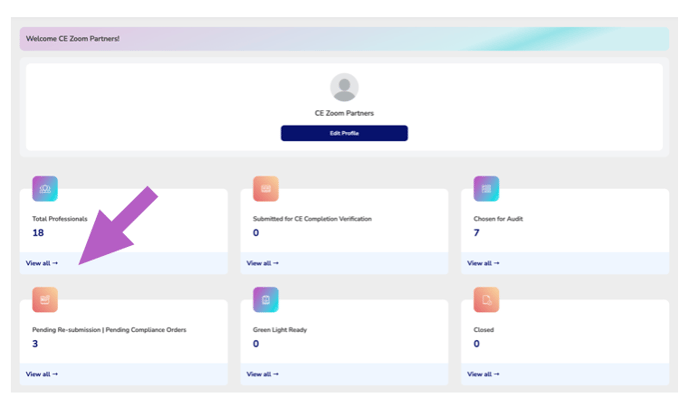688x407 pixels.
Task: Click the Welcome CE Zoom Partners banner text
Action: point(72,39)
